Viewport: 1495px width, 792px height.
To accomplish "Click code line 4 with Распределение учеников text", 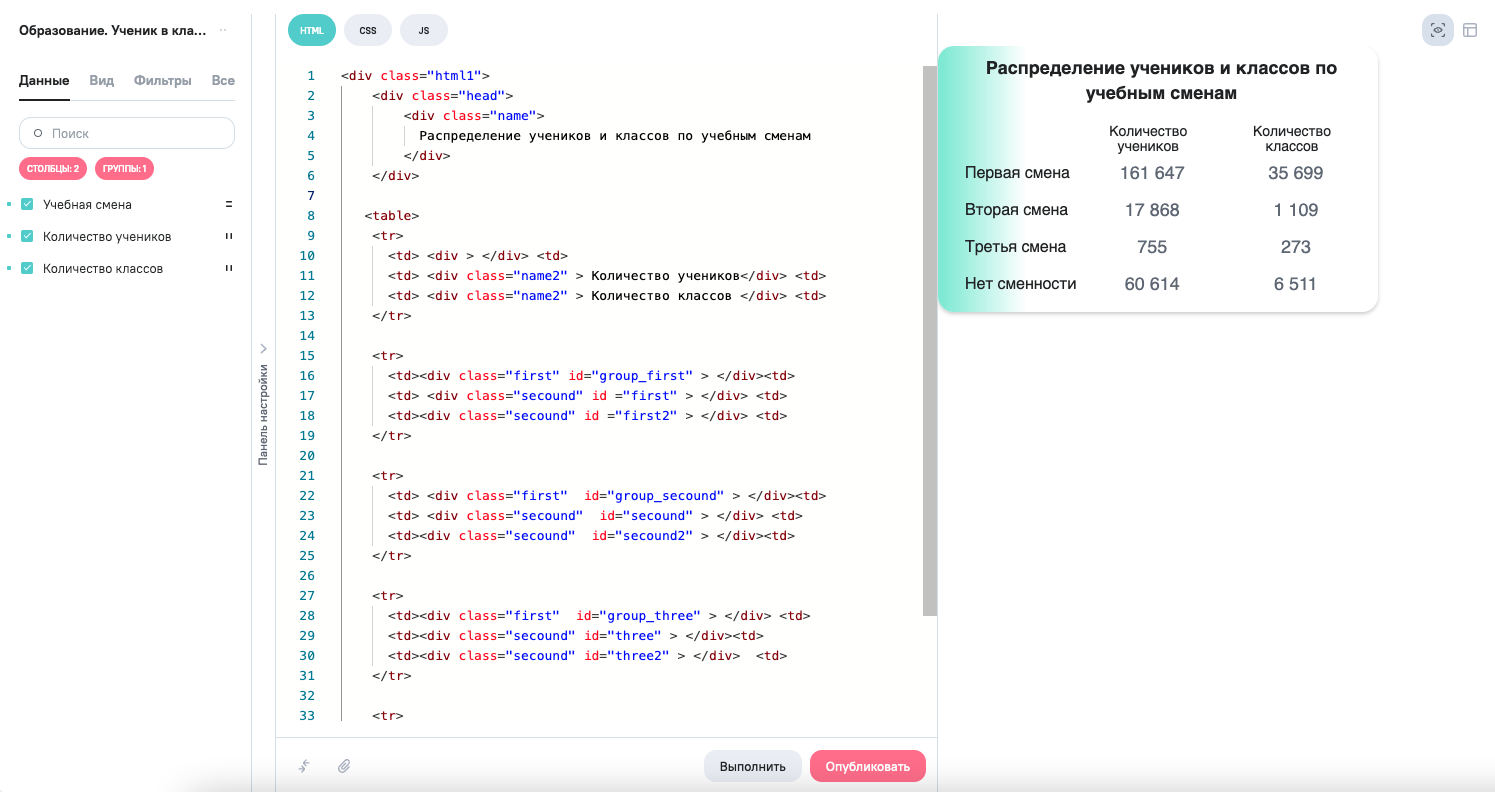I will tap(615, 136).
